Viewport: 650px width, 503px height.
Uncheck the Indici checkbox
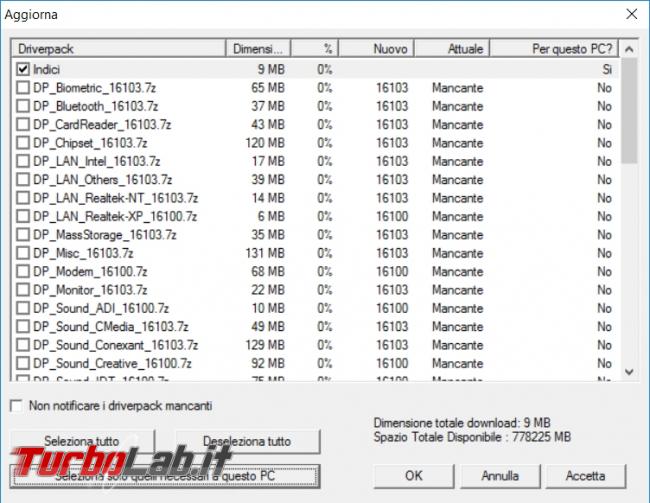[23, 69]
